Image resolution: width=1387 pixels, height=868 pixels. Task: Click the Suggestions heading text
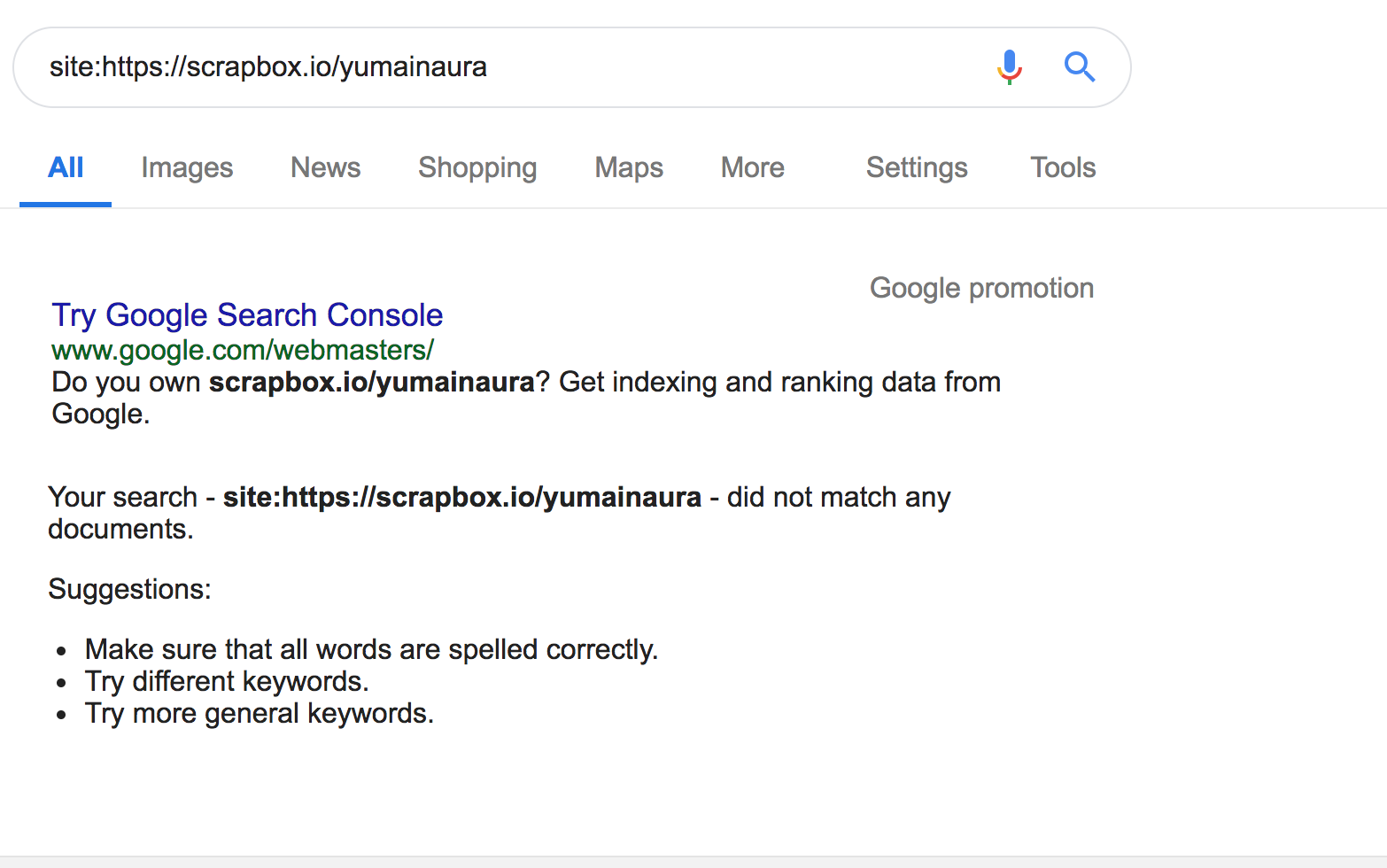pos(129,588)
